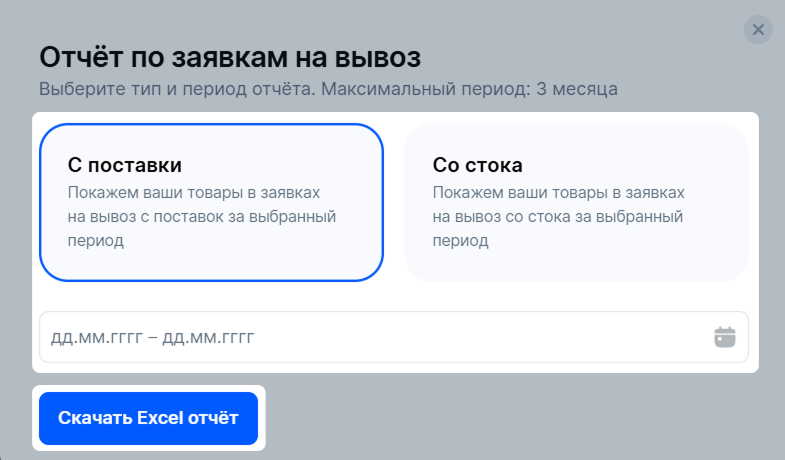
Task: Open the calendar date picker icon
Action: (x=724, y=337)
